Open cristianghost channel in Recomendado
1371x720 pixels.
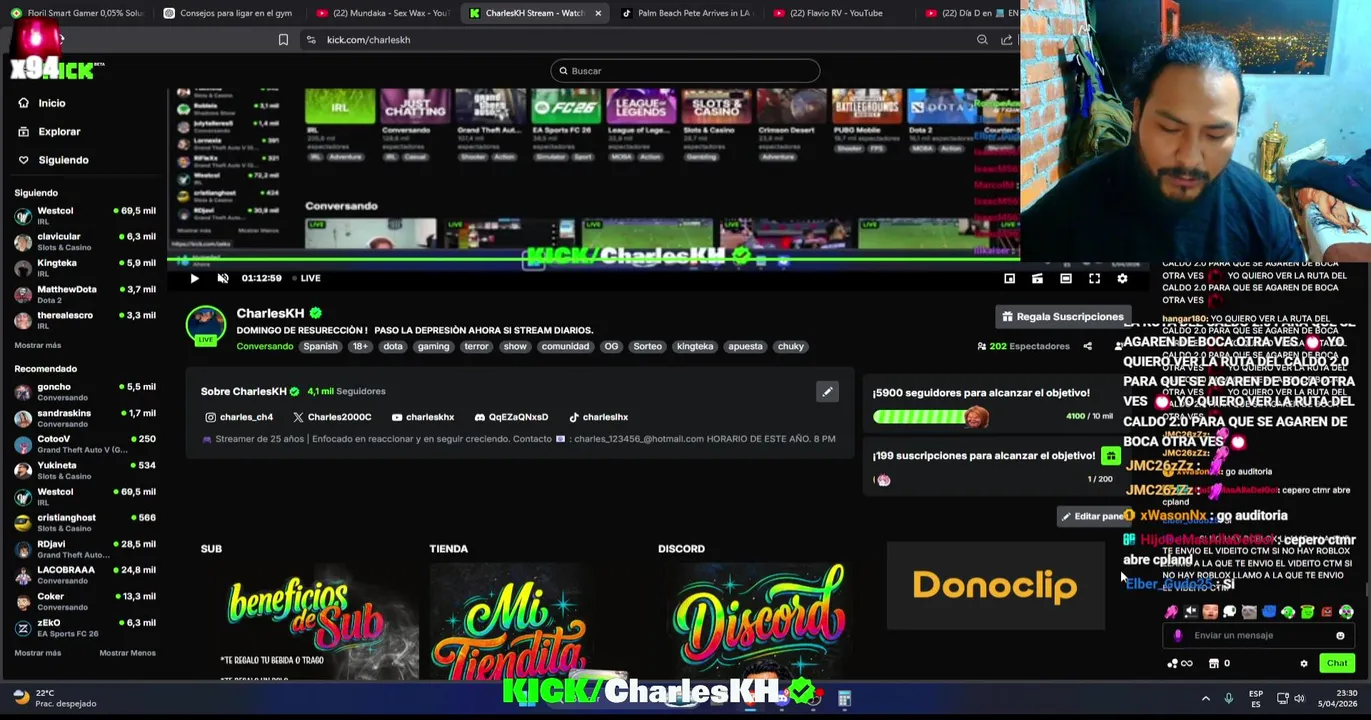click(x=85, y=522)
